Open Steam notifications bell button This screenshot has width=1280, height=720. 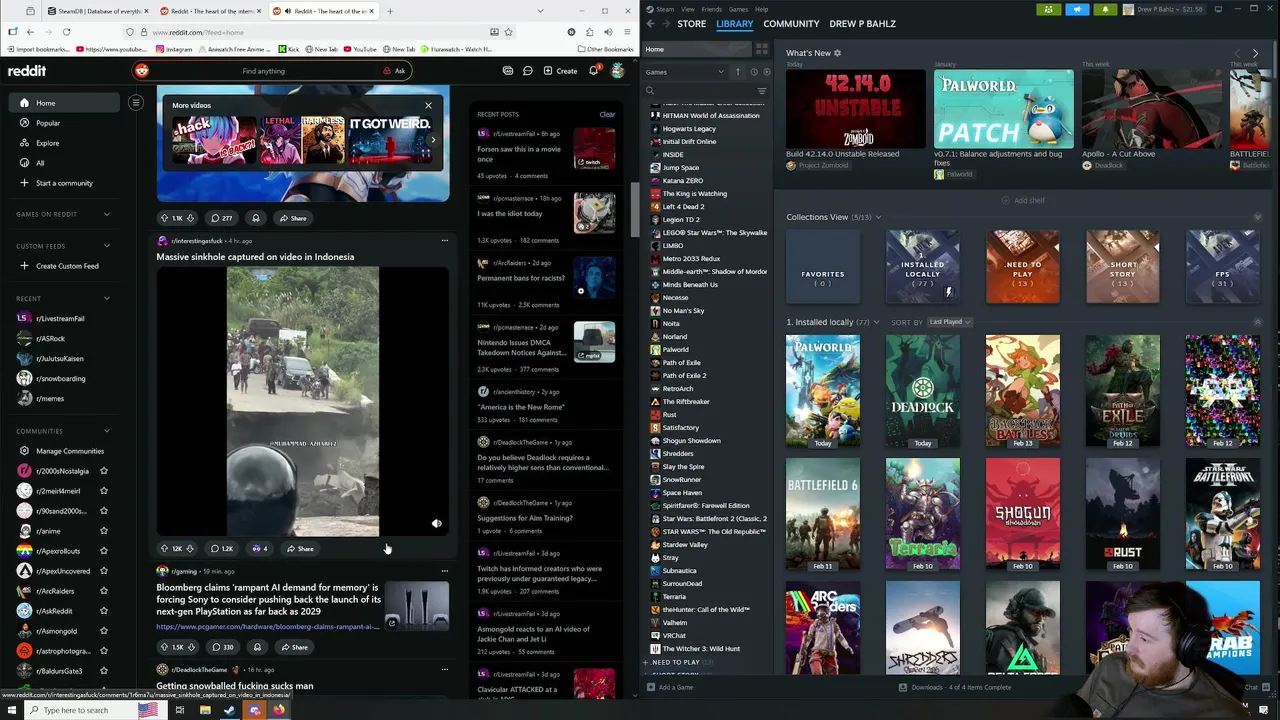point(1105,9)
